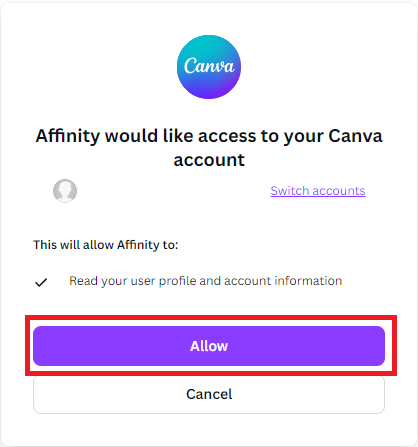Select the word 'Canva' in the heading
The width and height of the screenshot is (418, 447).
(355, 136)
